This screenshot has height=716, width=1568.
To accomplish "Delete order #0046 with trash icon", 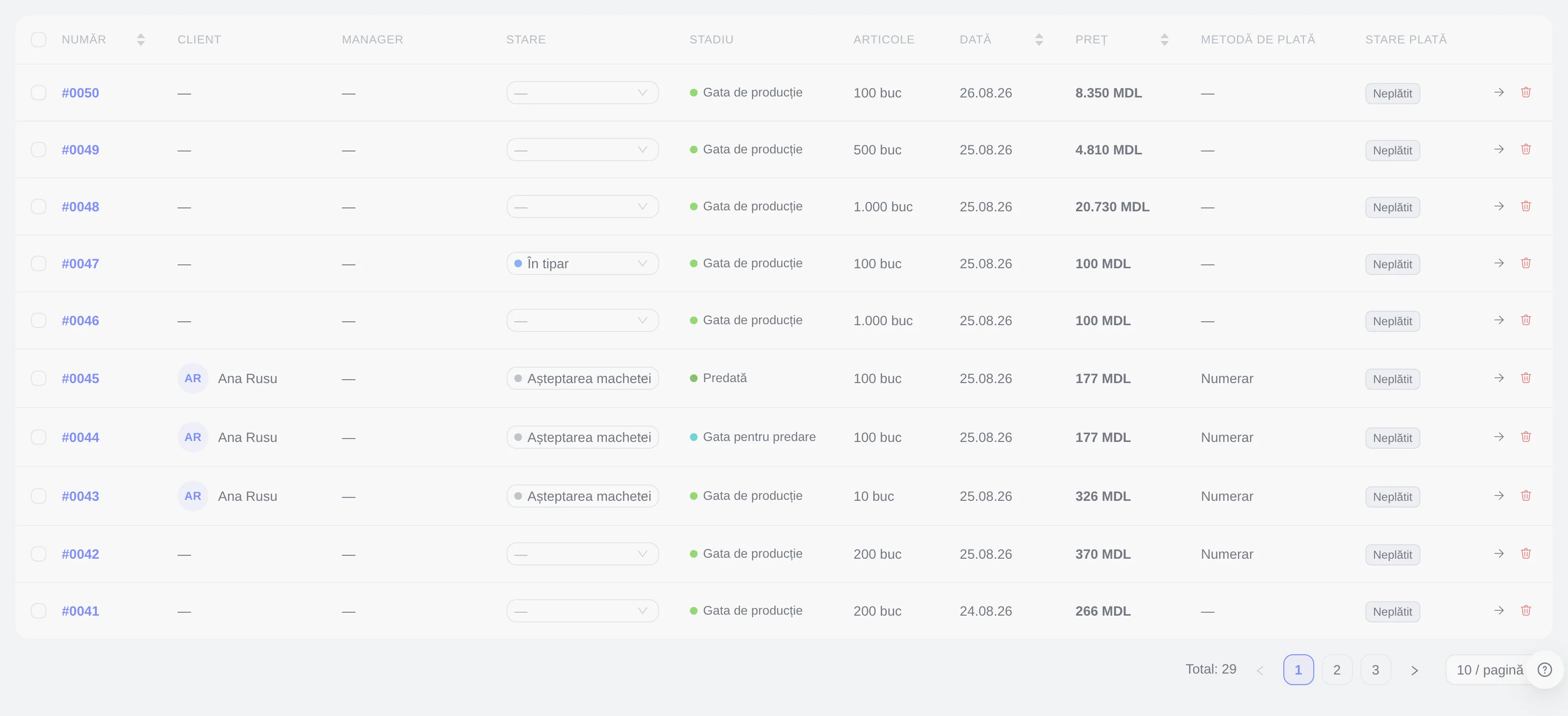I will click(x=1526, y=320).
